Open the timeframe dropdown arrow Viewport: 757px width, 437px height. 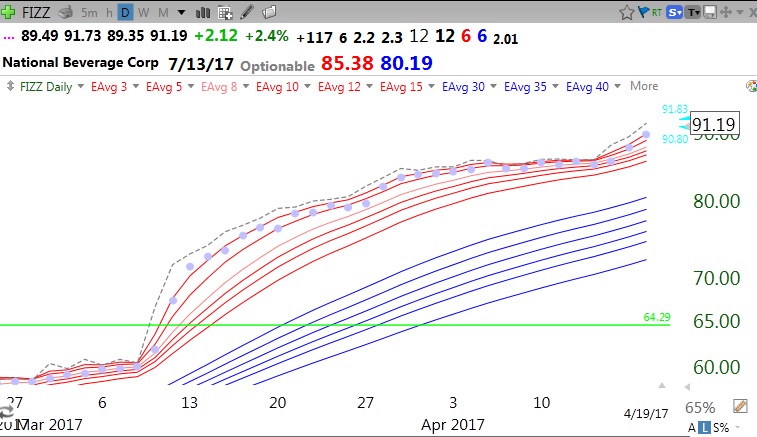point(182,13)
